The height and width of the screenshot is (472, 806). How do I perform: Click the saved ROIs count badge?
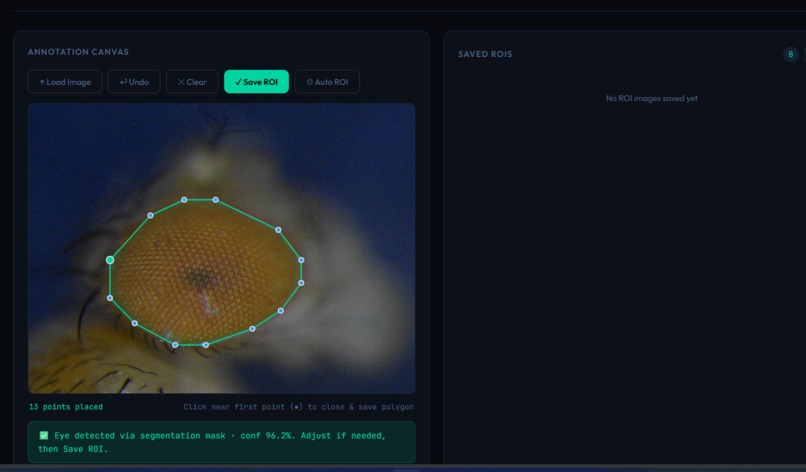pos(791,54)
